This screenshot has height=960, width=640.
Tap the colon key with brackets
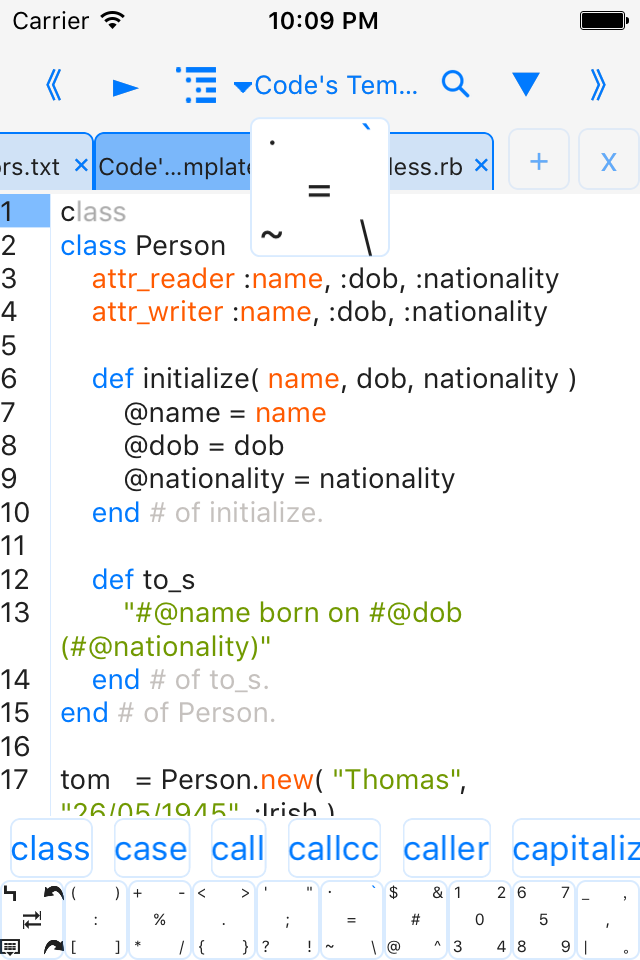(96, 920)
